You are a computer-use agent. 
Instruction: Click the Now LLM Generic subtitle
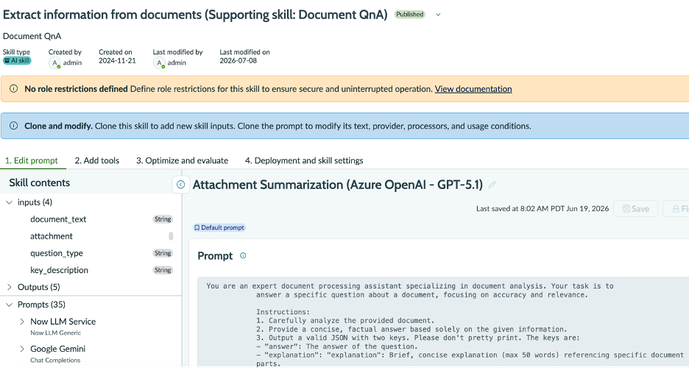pyautogui.click(x=55, y=333)
